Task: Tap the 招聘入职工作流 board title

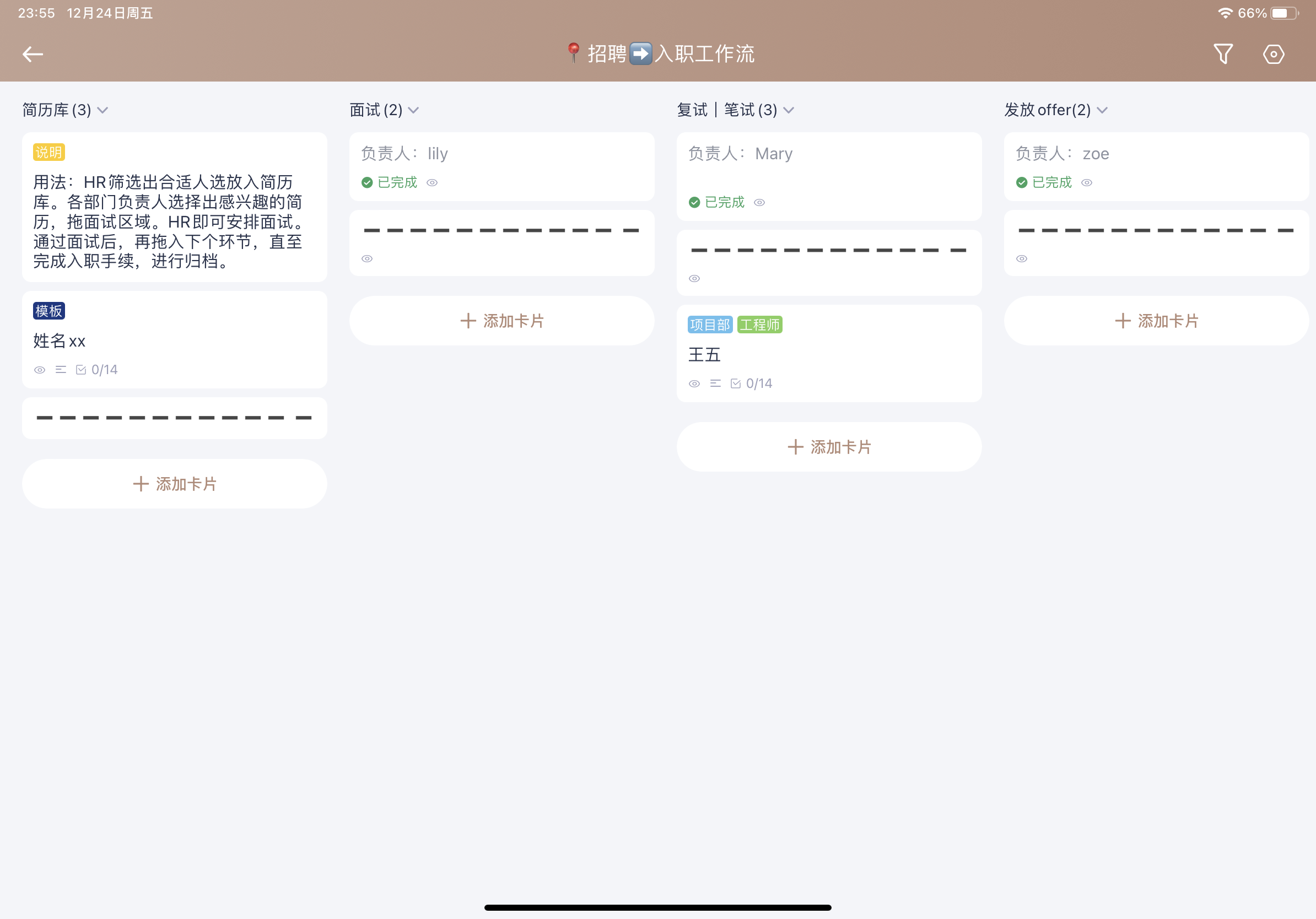Action: [x=659, y=54]
